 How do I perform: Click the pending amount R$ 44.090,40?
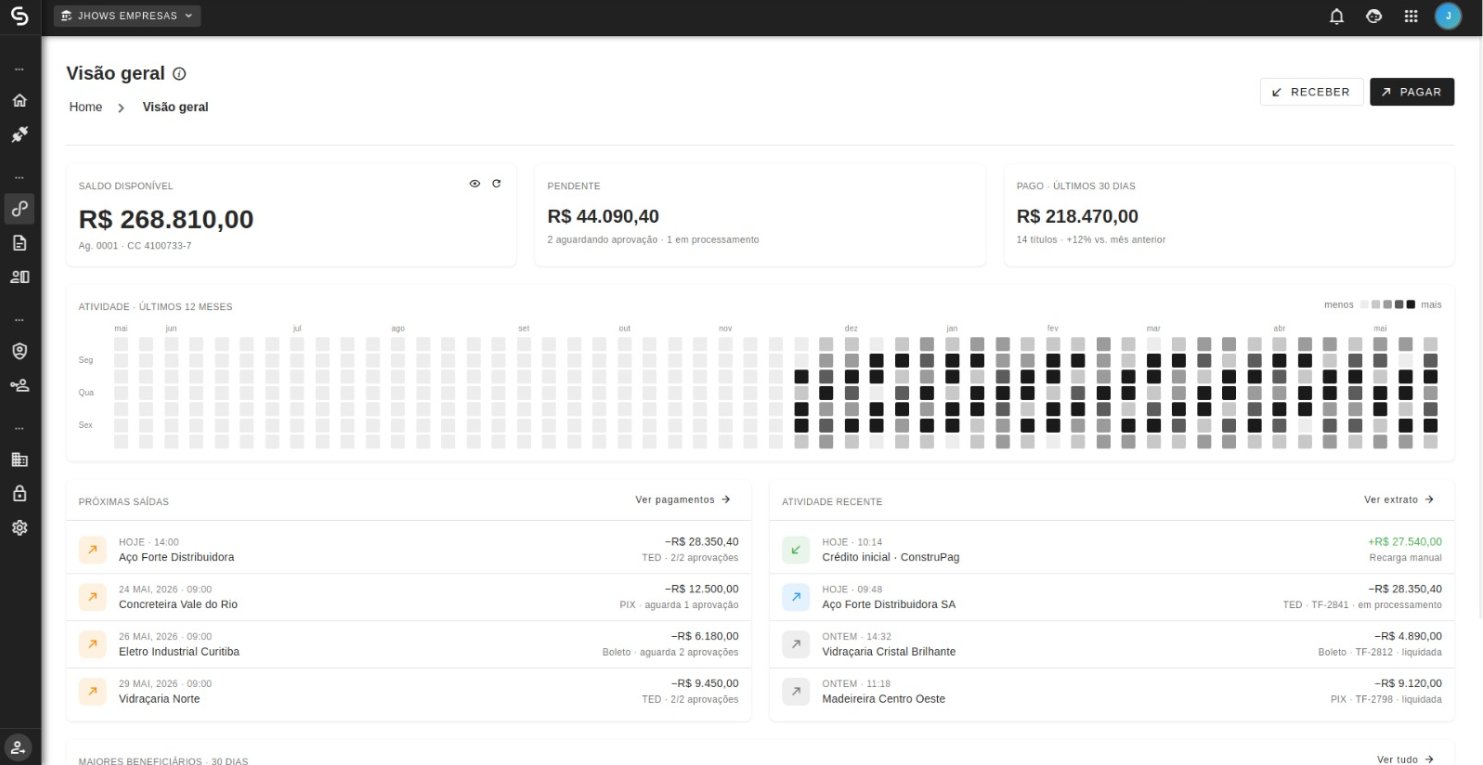(x=603, y=216)
